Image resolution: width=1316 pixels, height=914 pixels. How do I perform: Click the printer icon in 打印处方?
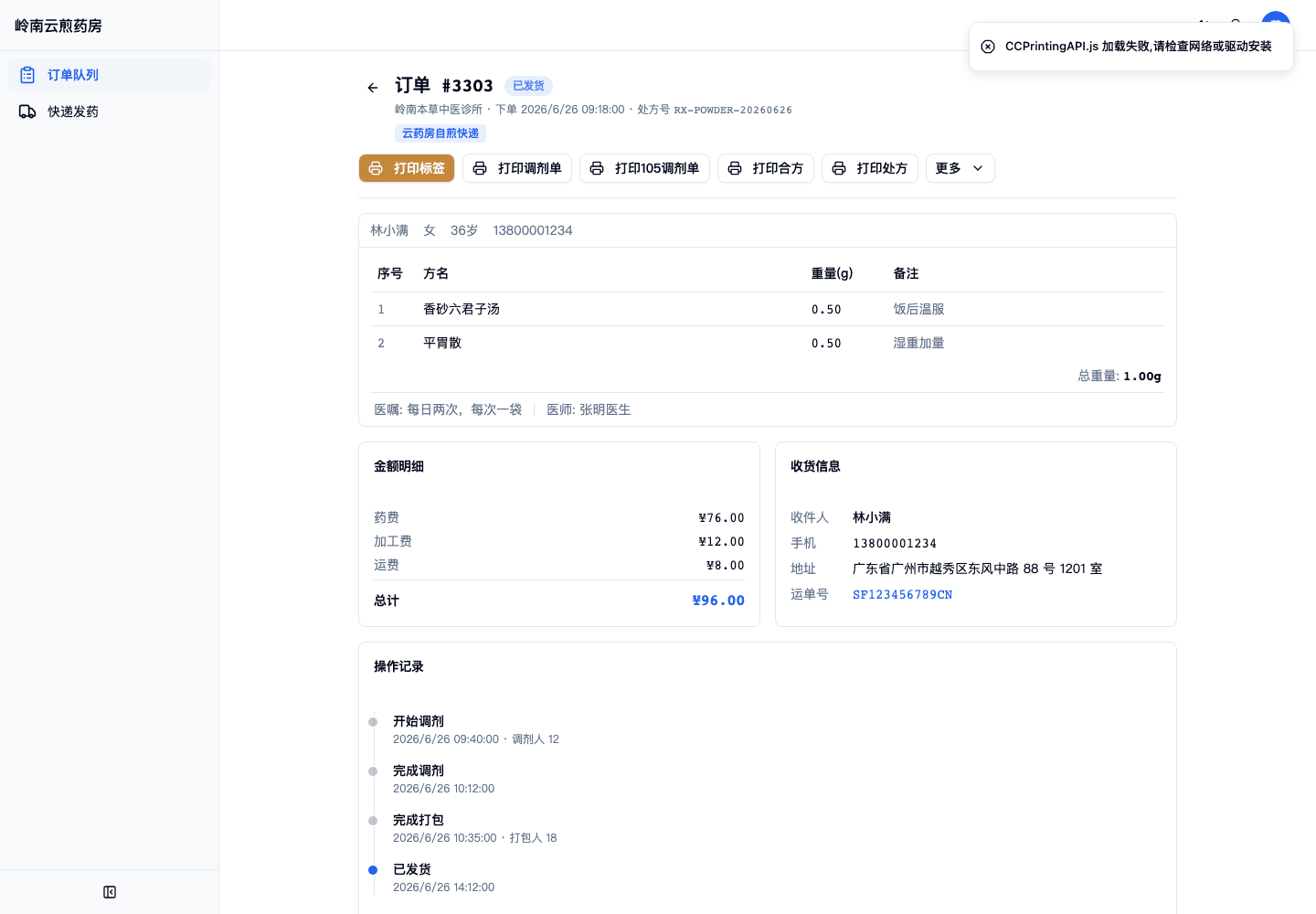pyautogui.click(x=839, y=168)
